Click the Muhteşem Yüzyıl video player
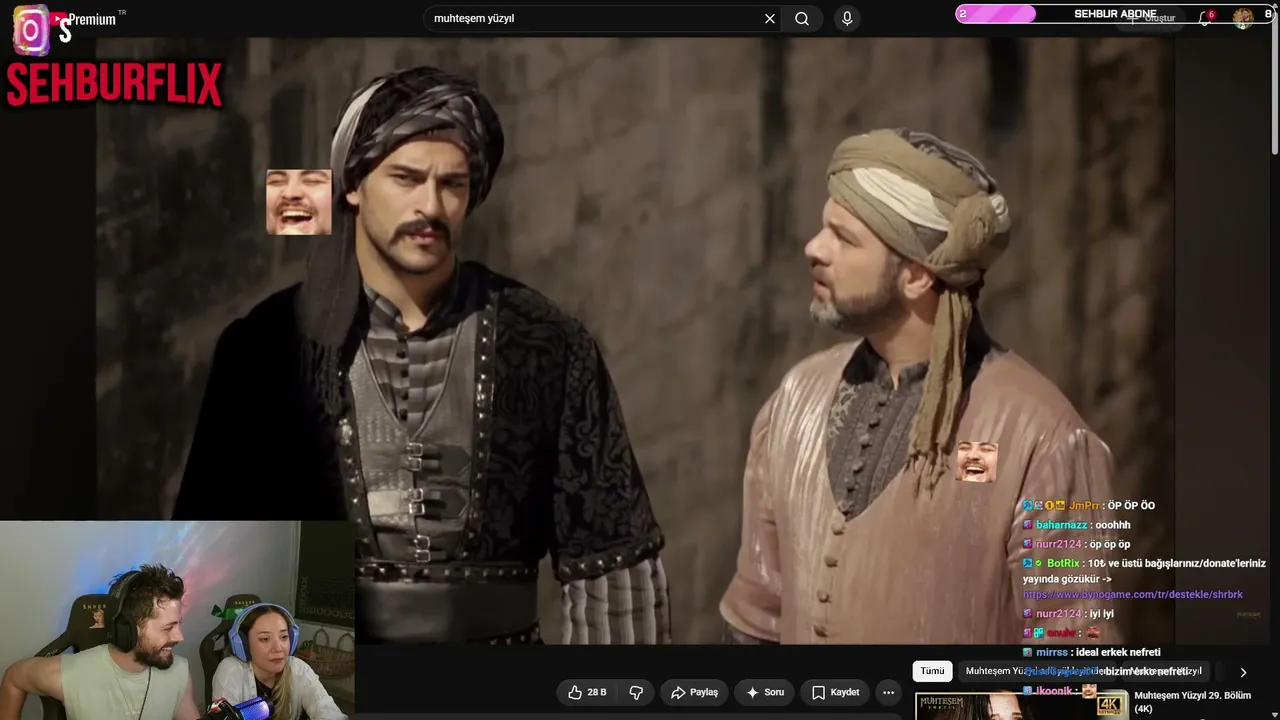Image resolution: width=1280 pixels, height=720 pixels. point(636,341)
